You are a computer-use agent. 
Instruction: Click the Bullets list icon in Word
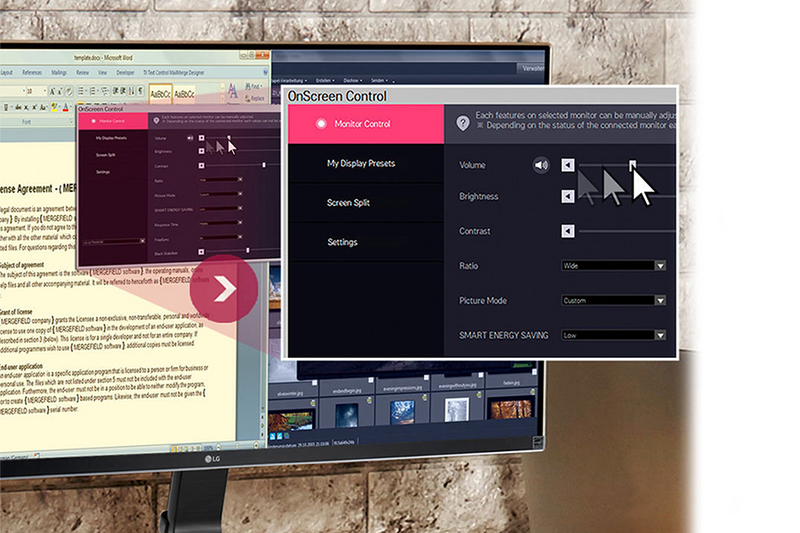(x=81, y=92)
